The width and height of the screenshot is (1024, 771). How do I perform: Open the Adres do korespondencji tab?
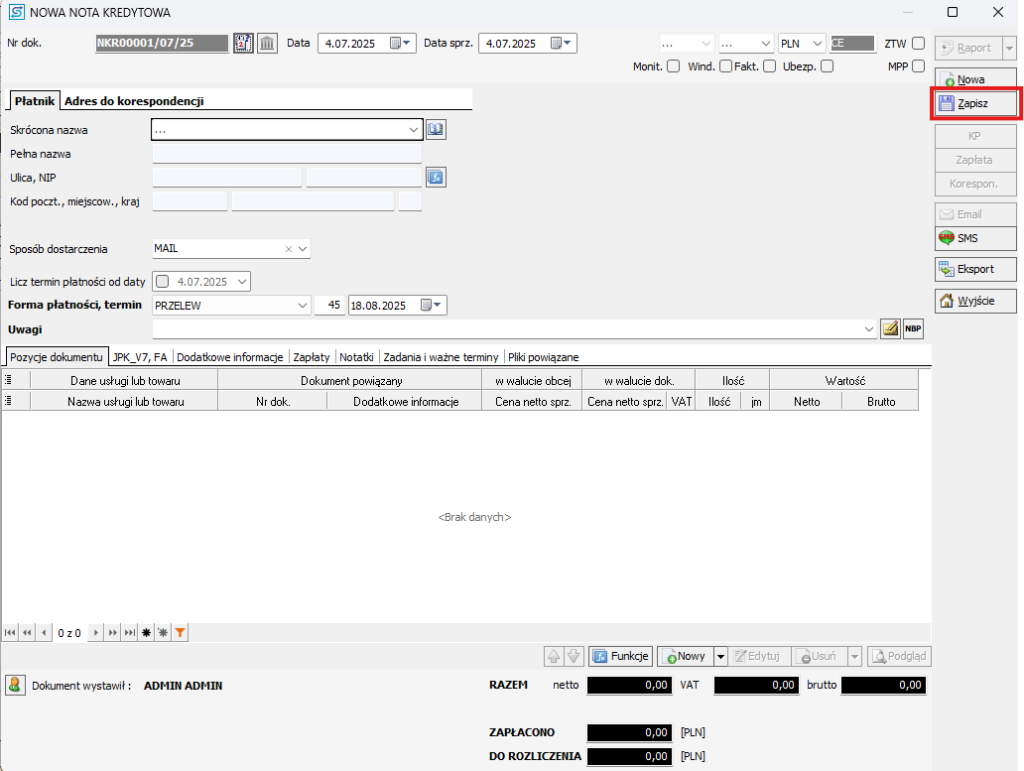(134, 101)
